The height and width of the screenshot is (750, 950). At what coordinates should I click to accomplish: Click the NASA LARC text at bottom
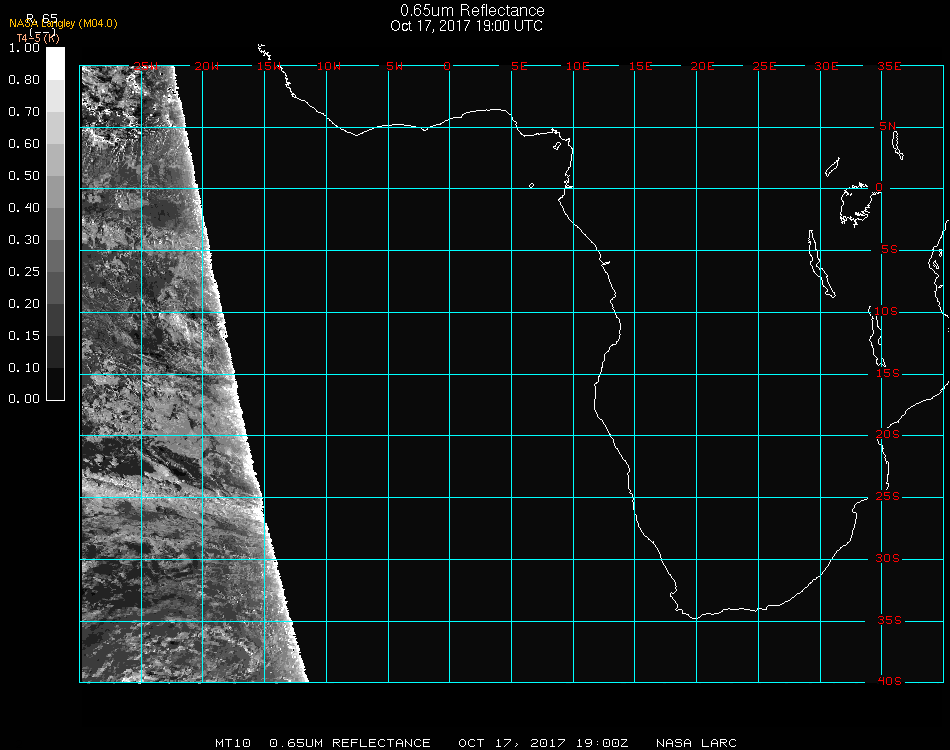[x=697, y=743]
